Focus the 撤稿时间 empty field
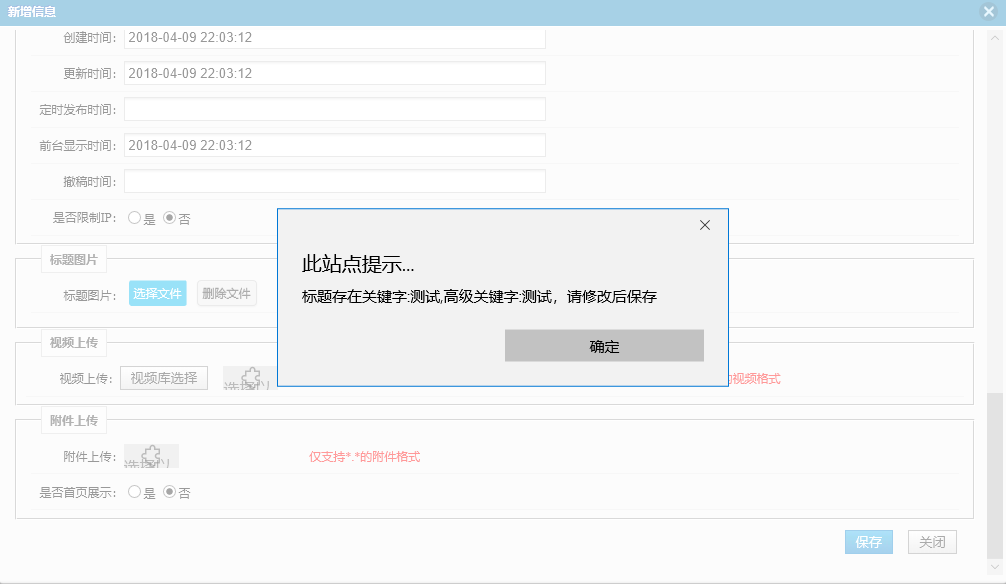The image size is (1006, 584). [334, 181]
